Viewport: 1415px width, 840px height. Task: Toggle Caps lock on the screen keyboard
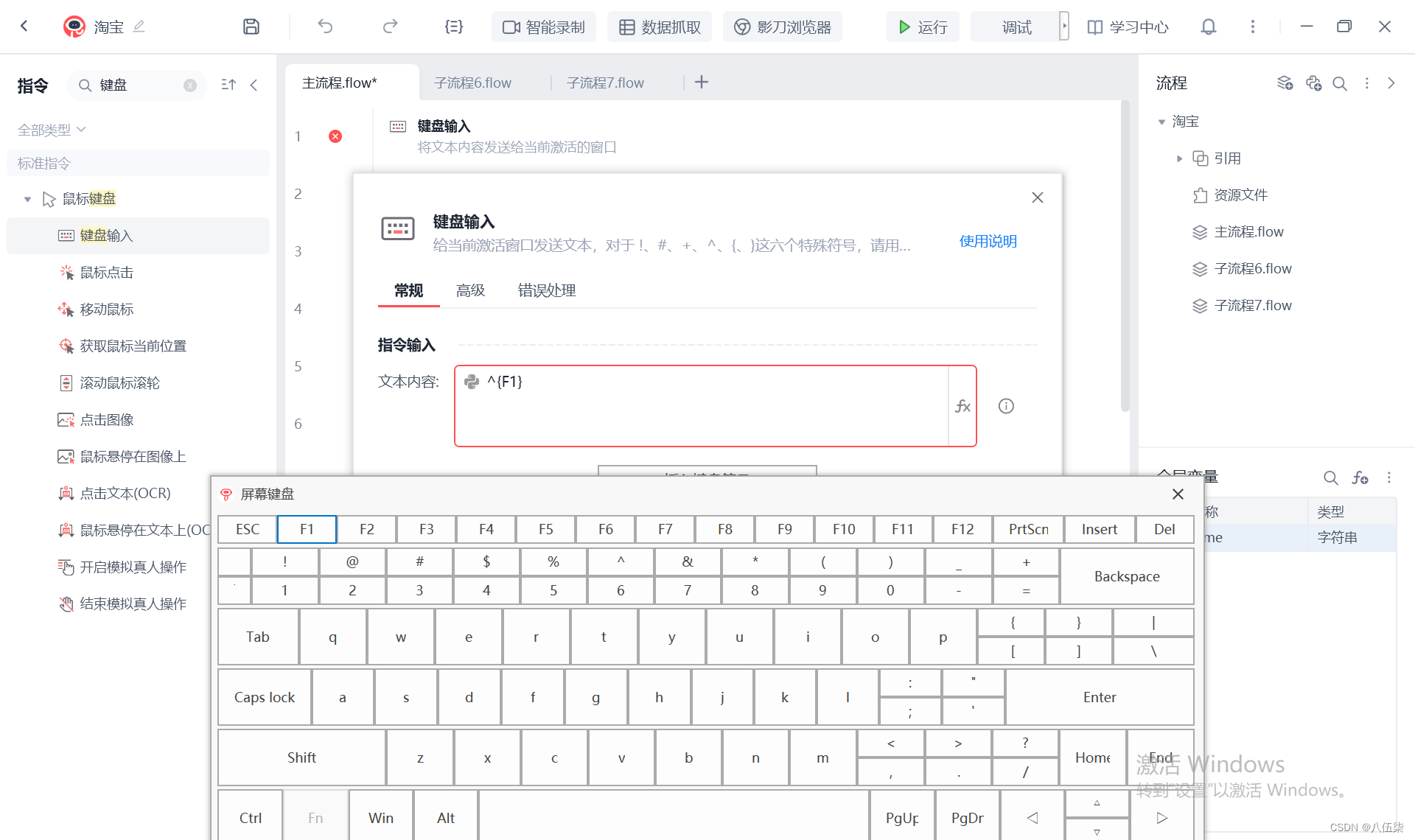265,697
